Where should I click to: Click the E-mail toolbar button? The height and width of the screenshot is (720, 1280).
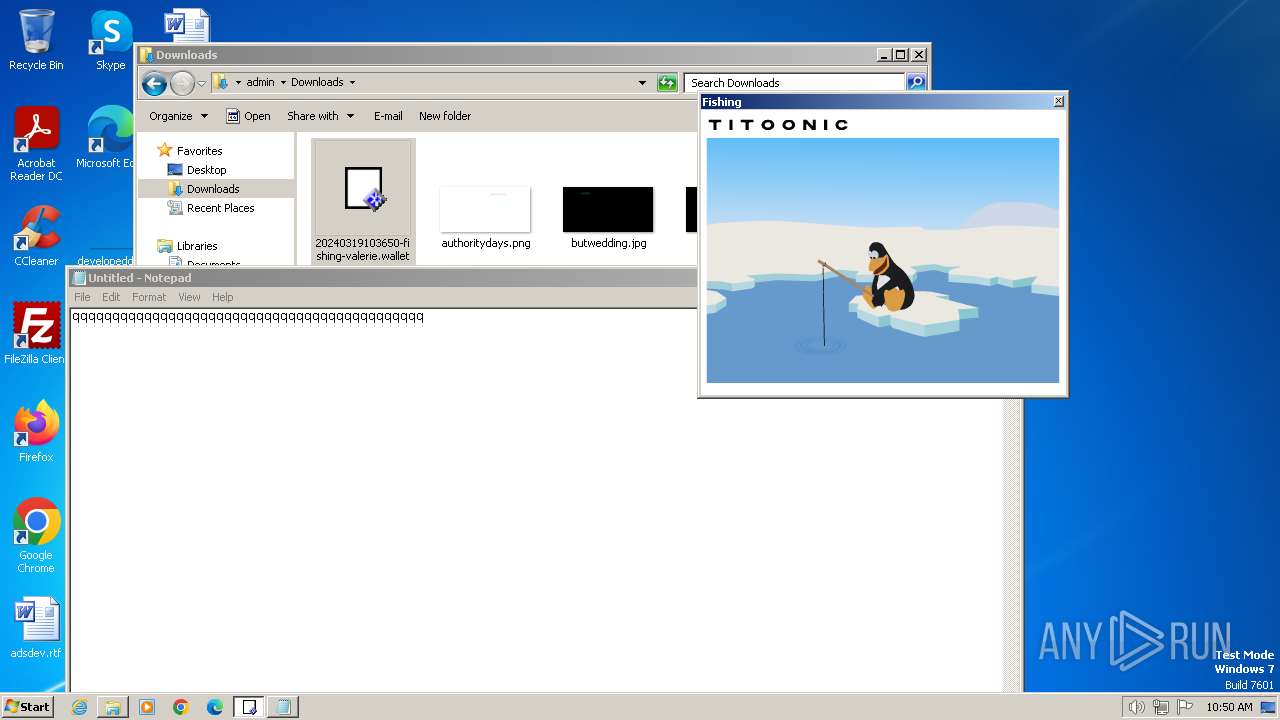pos(388,116)
